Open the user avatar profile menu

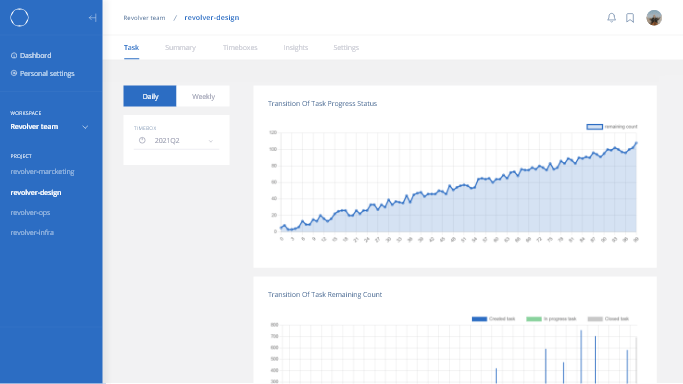[x=654, y=18]
